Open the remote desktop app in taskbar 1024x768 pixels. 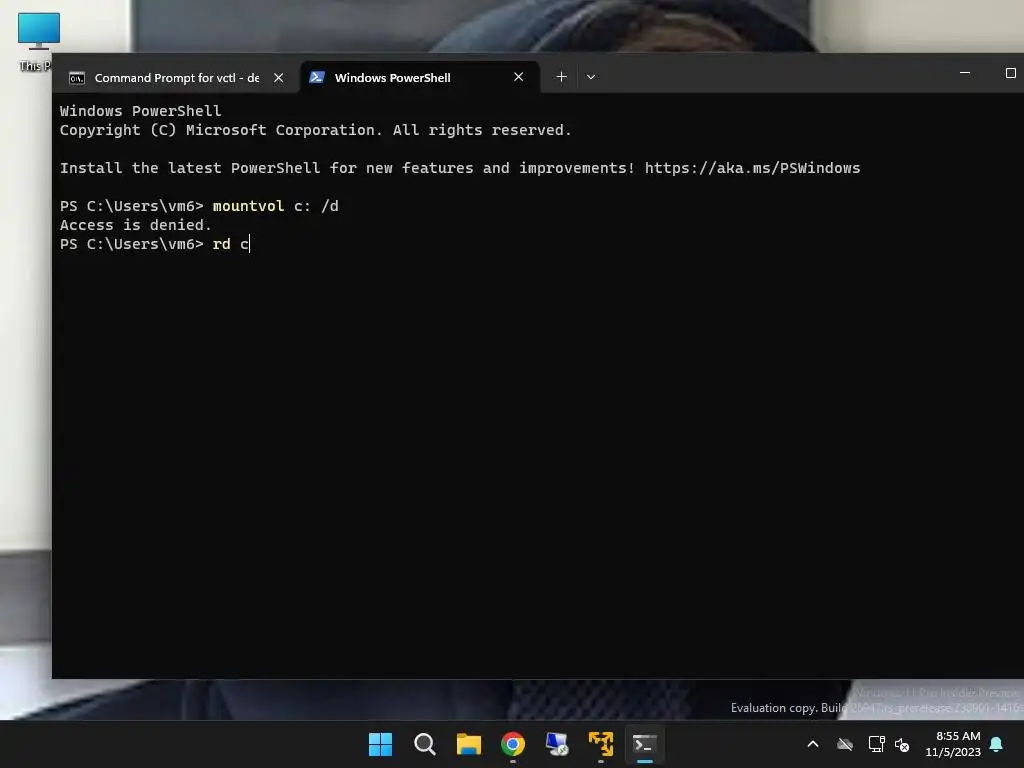[557, 744]
